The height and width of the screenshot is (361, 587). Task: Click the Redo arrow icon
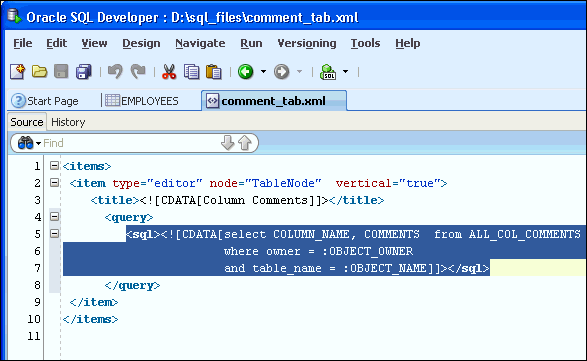(x=138, y=72)
